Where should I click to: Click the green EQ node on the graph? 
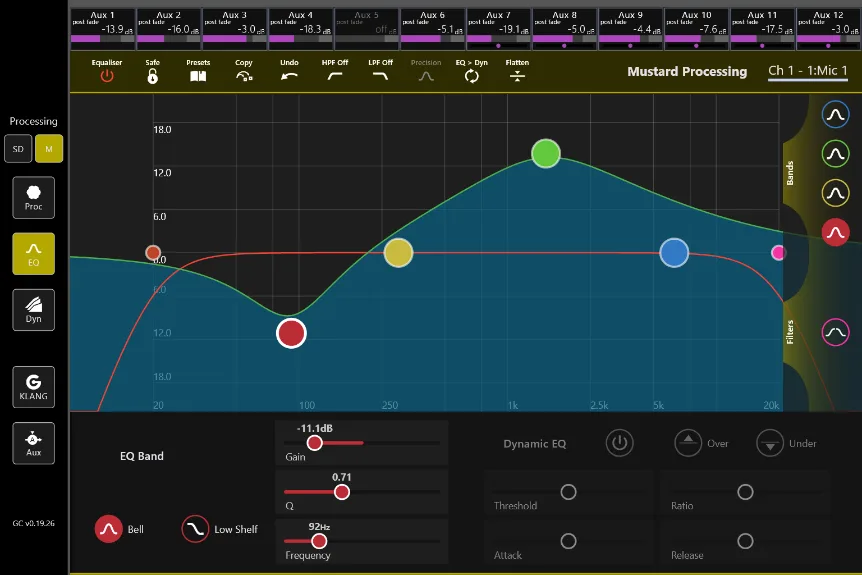click(546, 153)
